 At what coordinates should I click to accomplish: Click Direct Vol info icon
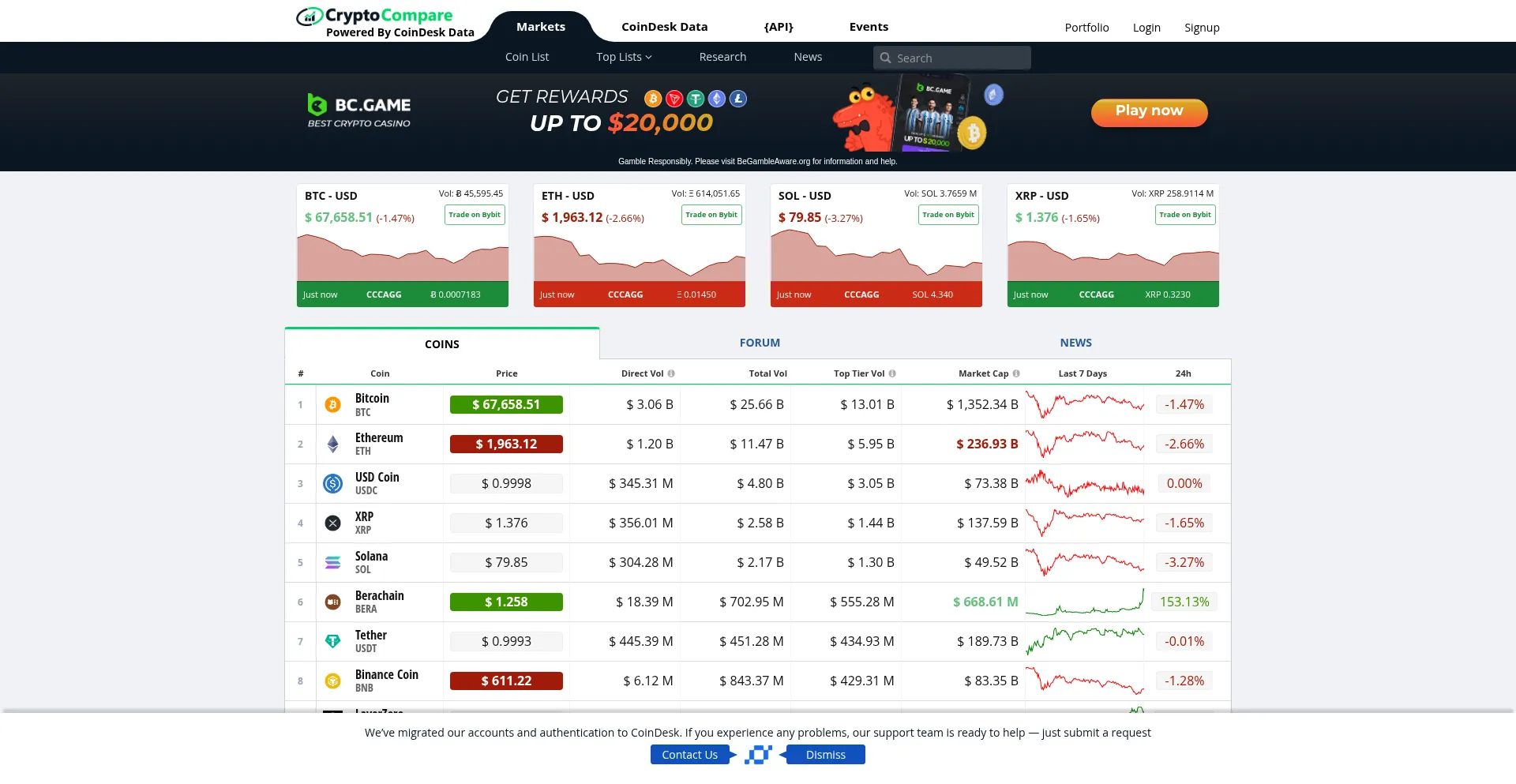pos(671,373)
